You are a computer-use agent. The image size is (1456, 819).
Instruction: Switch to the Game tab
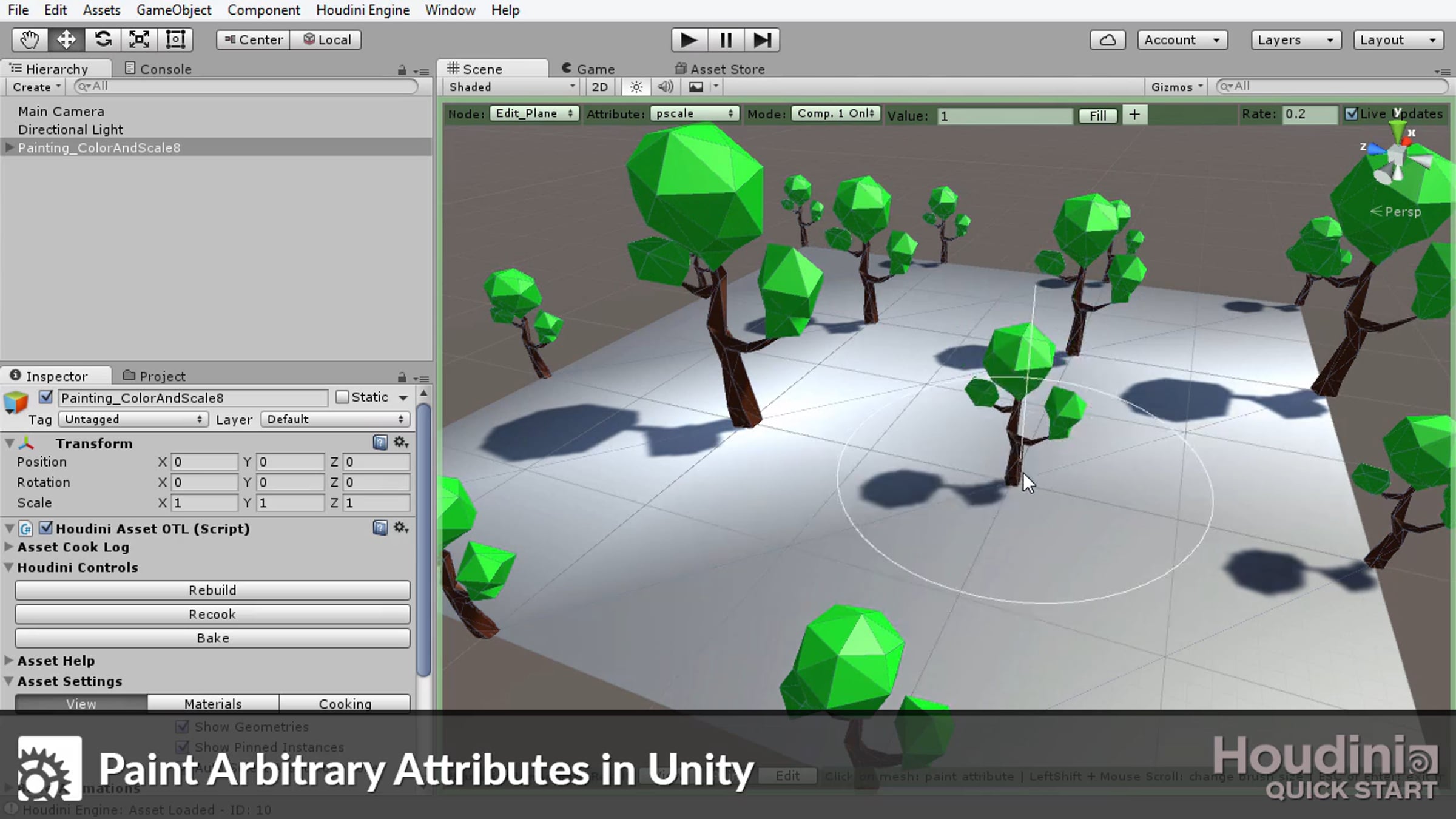pos(588,69)
